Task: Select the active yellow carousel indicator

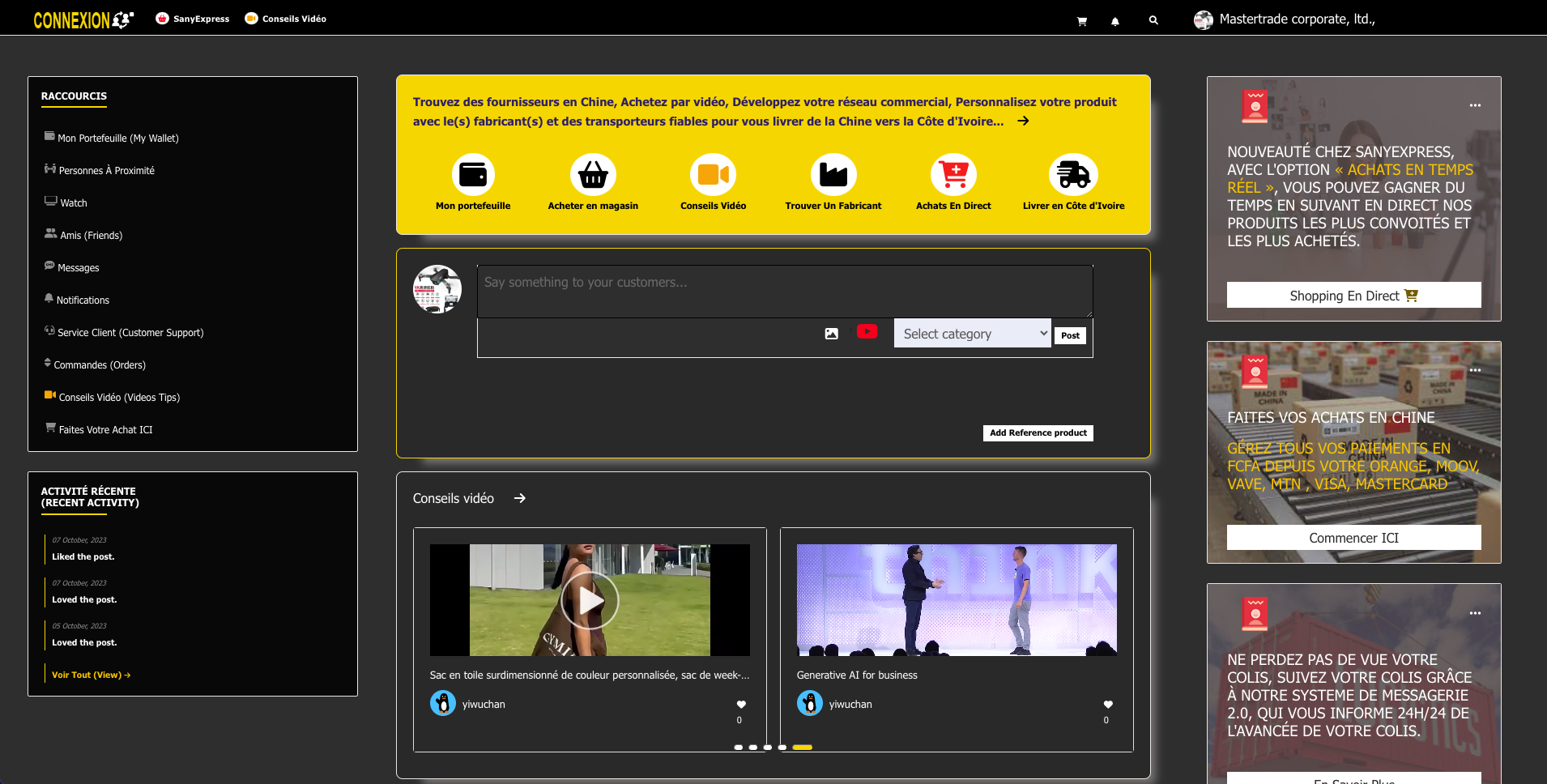Action: coord(802,748)
